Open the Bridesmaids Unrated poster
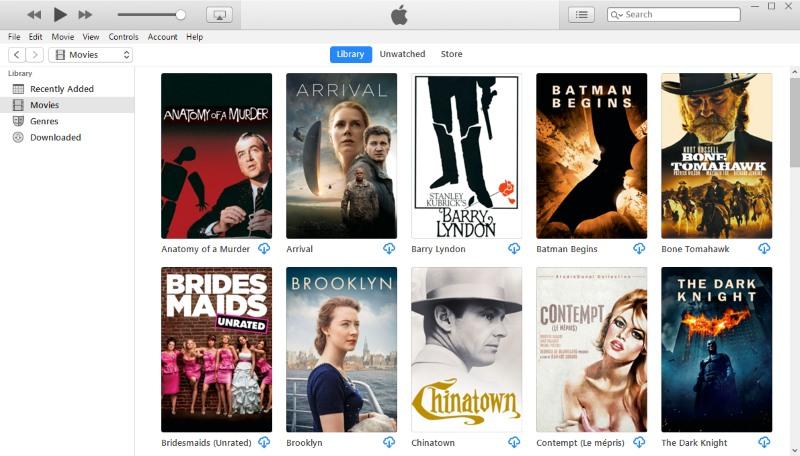This screenshot has height=456, width=800. click(216, 349)
